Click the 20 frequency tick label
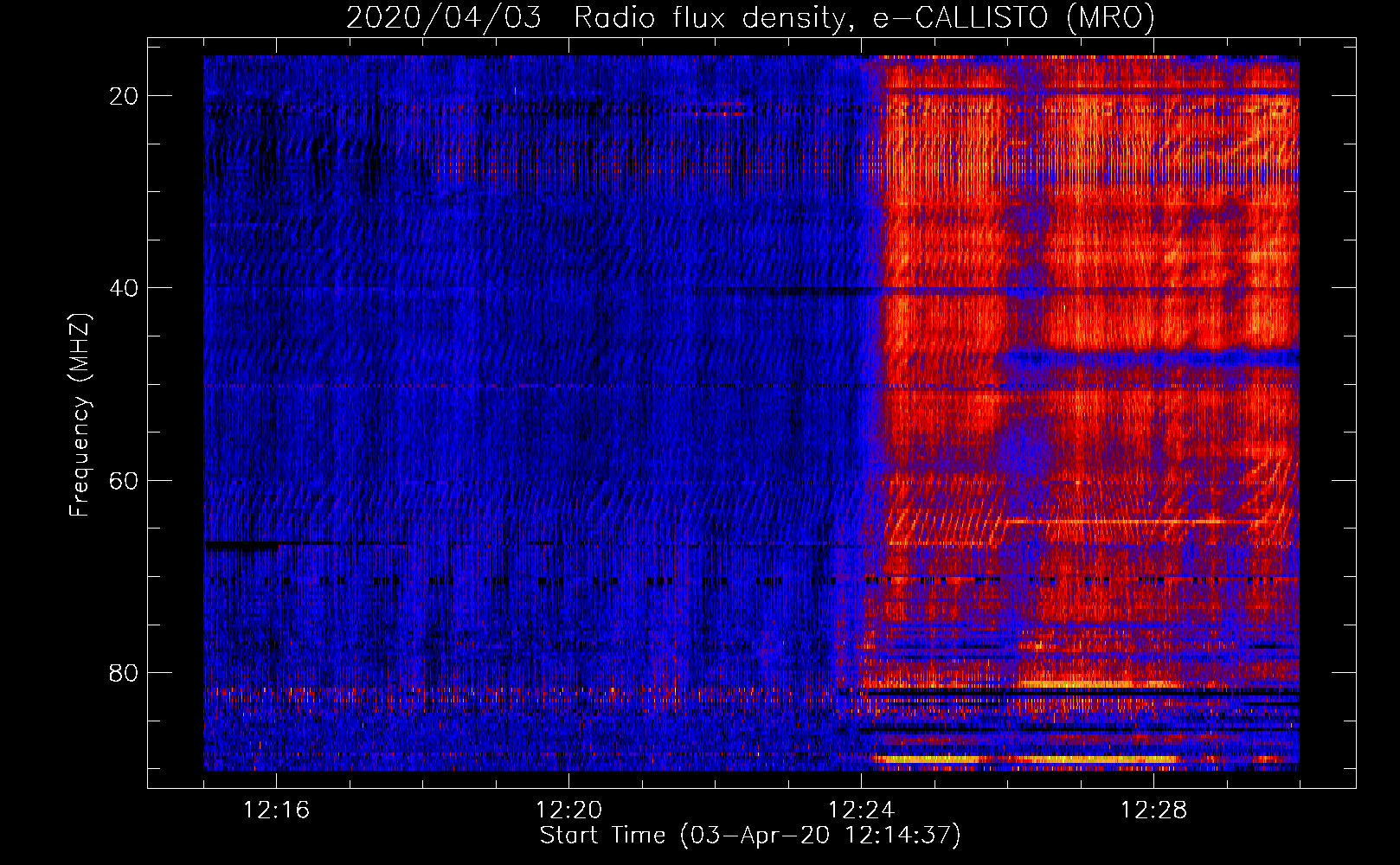 pos(124,96)
